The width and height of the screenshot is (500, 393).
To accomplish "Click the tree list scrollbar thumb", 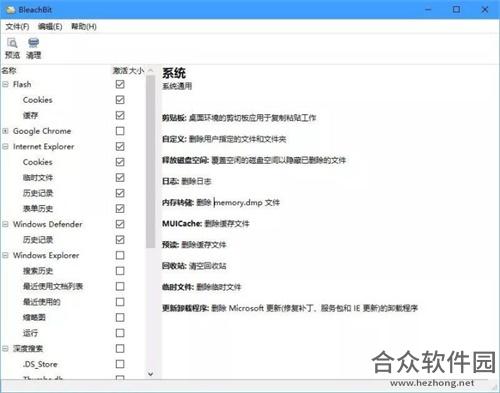I will point(151,162).
